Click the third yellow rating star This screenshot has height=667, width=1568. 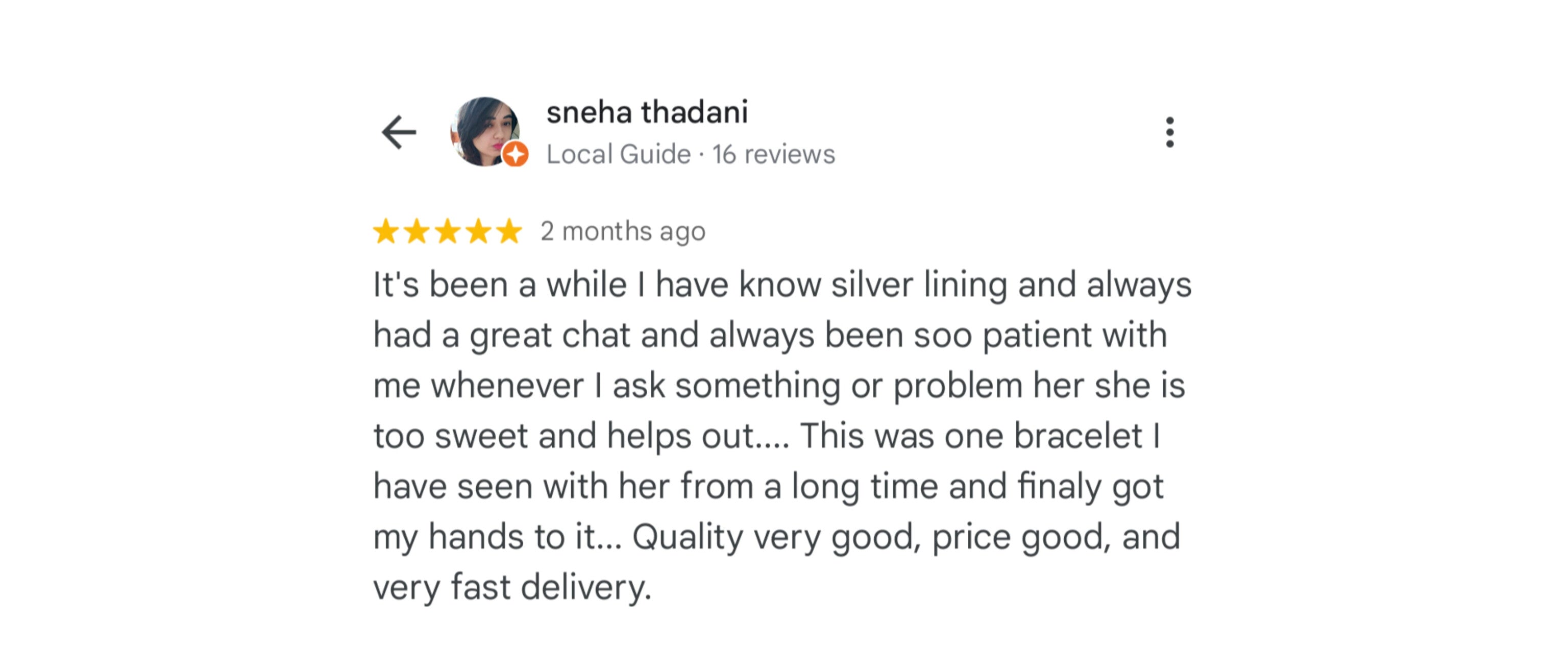[448, 231]
